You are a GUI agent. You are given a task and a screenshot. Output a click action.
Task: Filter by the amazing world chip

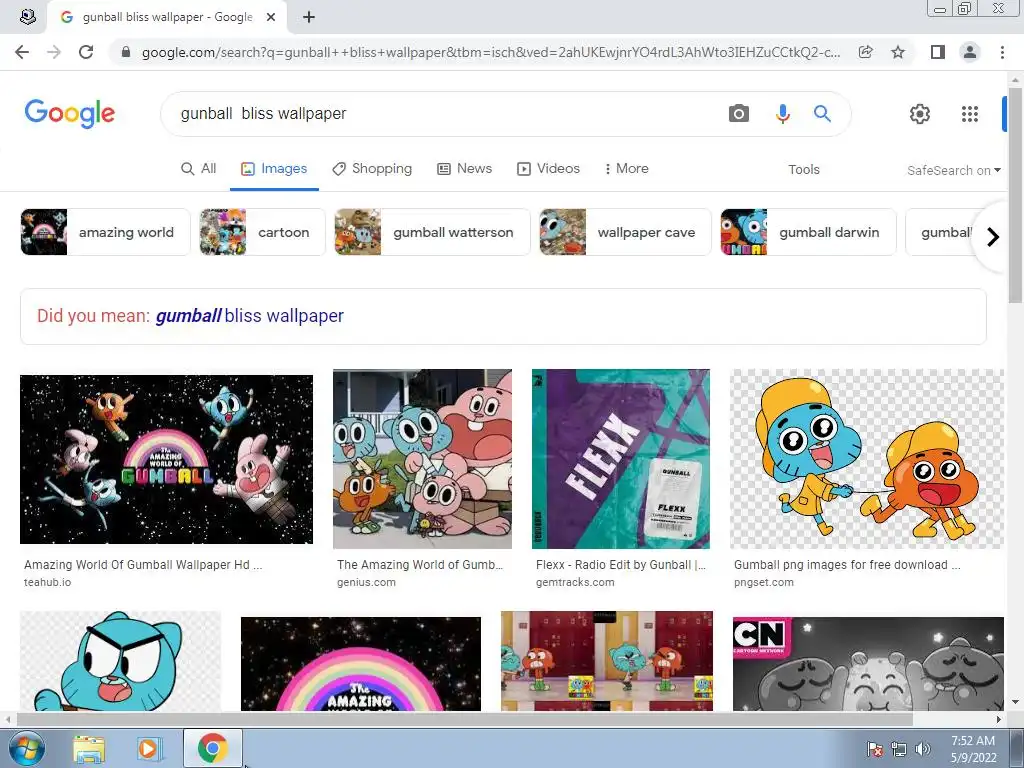click(105, 232)
